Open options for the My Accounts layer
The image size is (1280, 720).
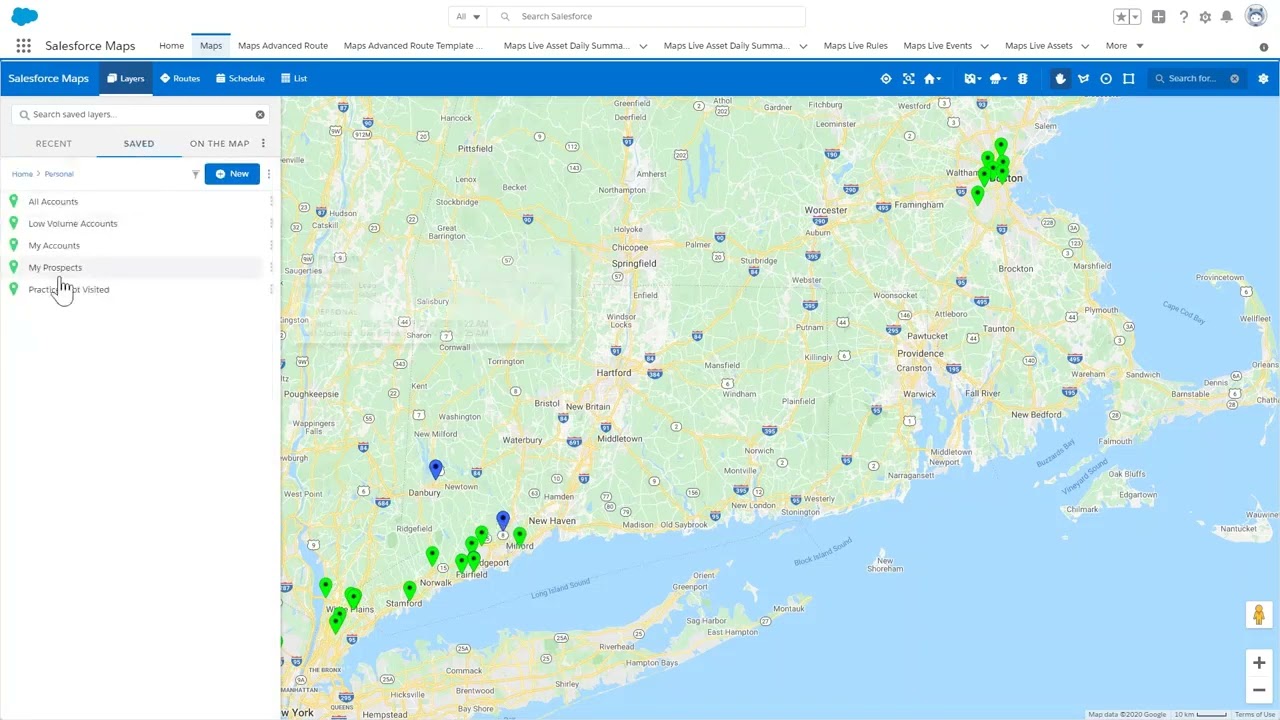coord(271,246)
